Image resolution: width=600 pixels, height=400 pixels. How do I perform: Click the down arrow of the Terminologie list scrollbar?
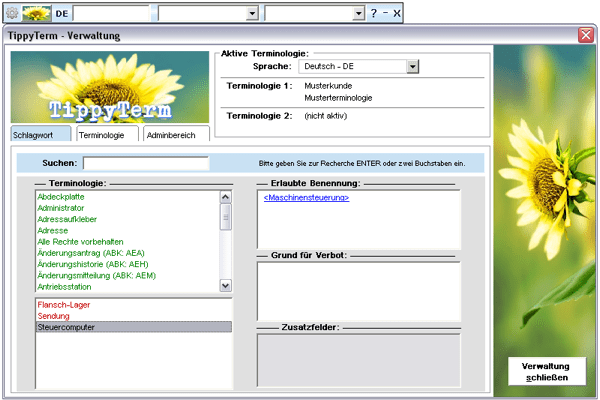coord(226,286)
